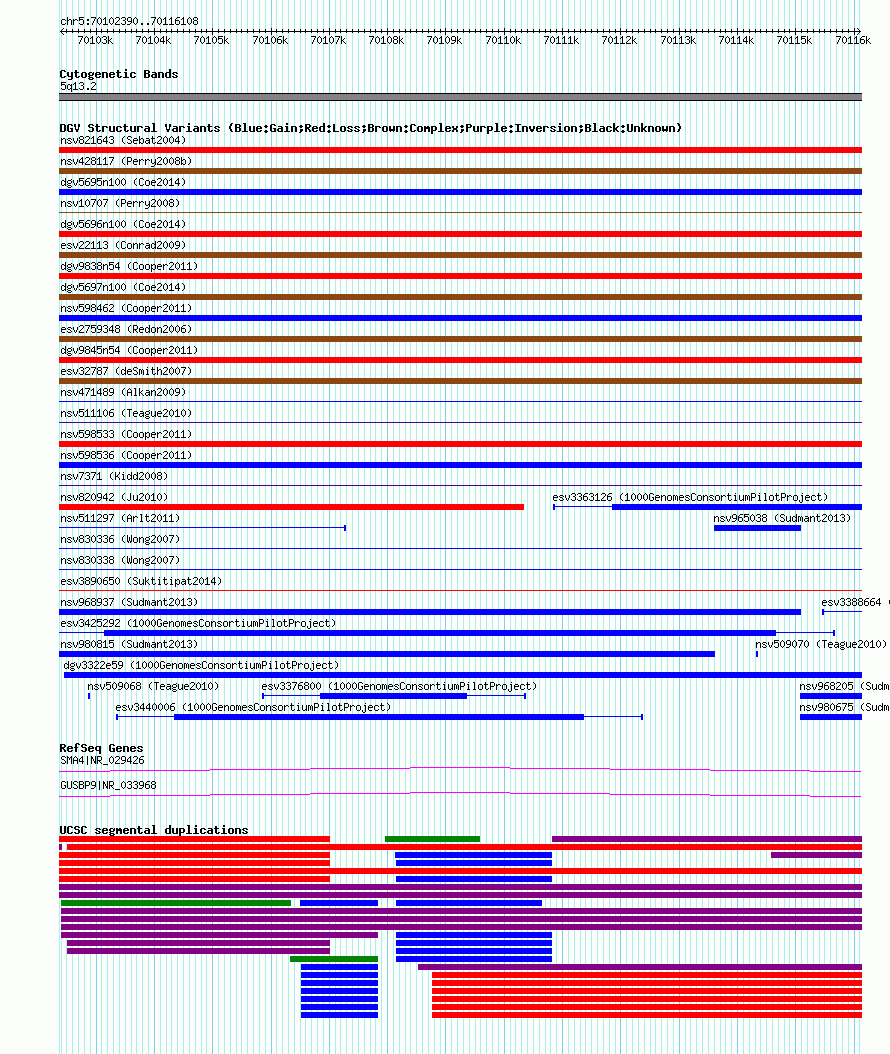
Task: Click the nsv965038 blue gain bar
Action: (758, 528)
